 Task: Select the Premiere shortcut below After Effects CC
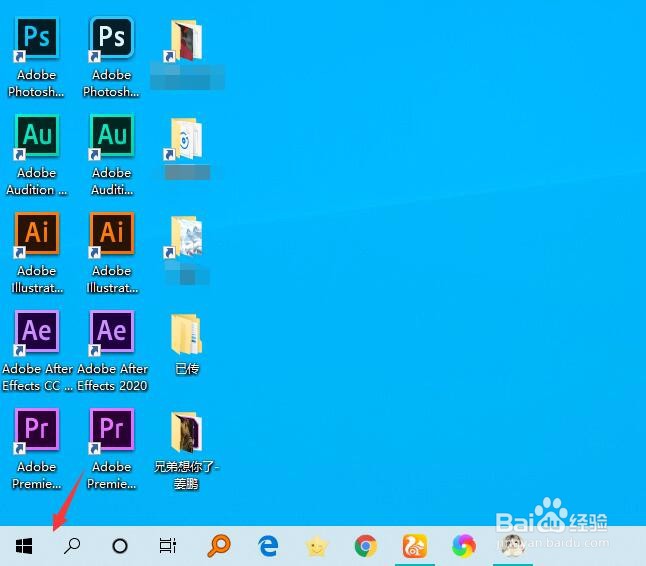[x=37, y=449]
